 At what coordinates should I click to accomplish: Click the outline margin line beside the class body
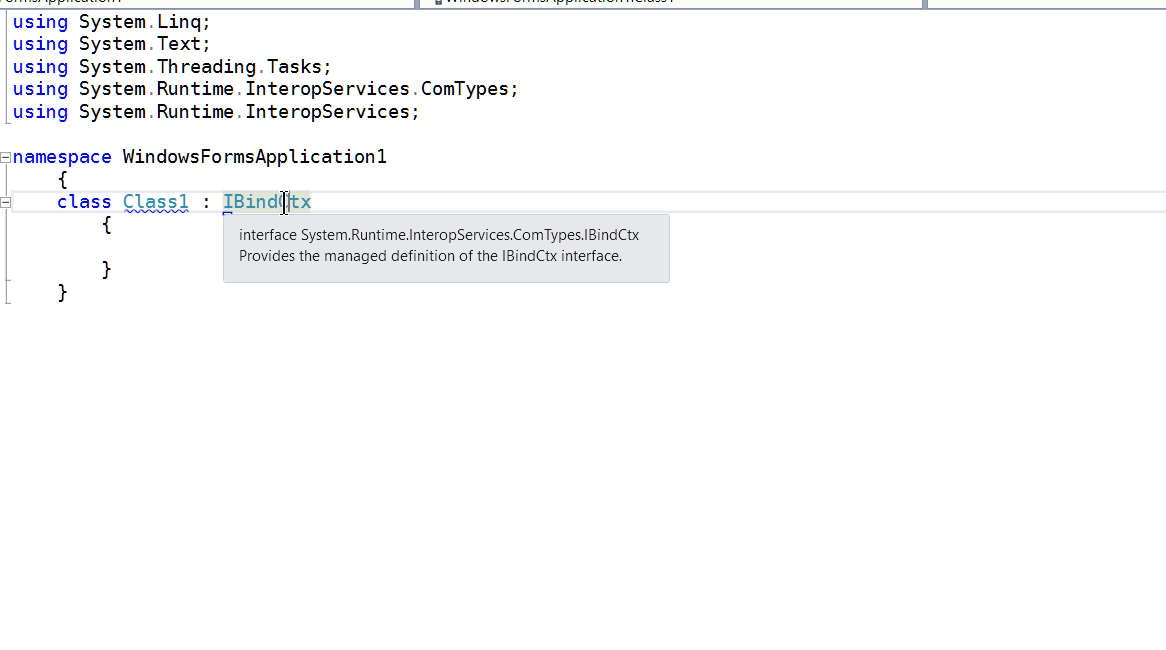(8, 245)
